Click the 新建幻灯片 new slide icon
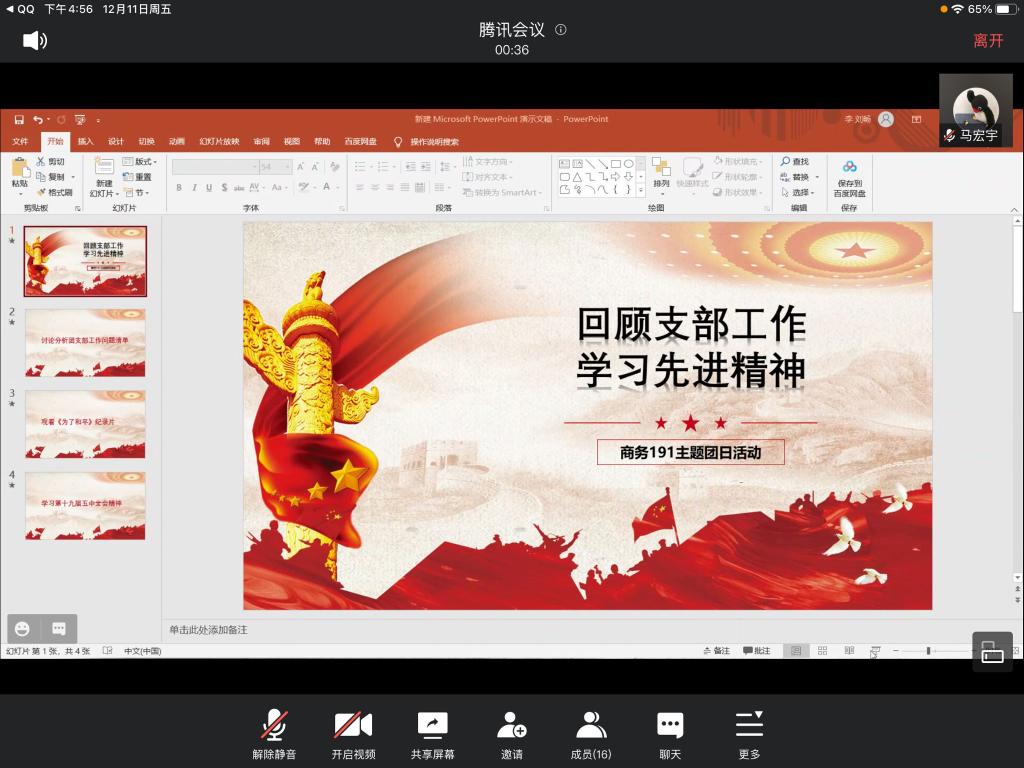 pyautogui.click(x=104, y=166)
